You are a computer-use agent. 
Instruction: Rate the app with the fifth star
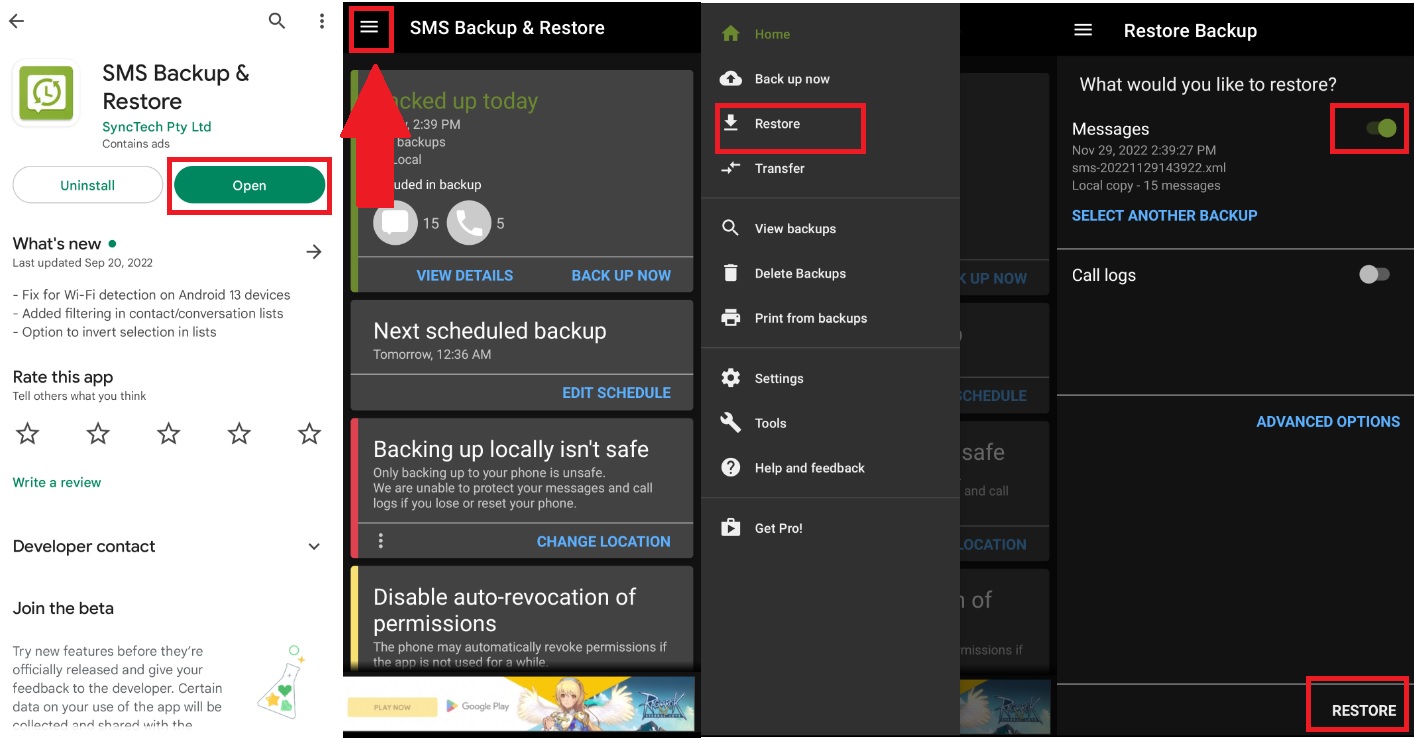(310, 434)
